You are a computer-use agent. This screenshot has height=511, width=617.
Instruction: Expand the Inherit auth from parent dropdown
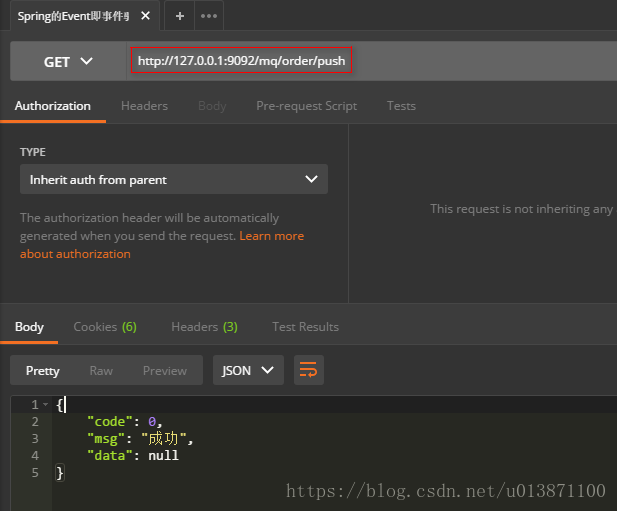coord(173,180)
